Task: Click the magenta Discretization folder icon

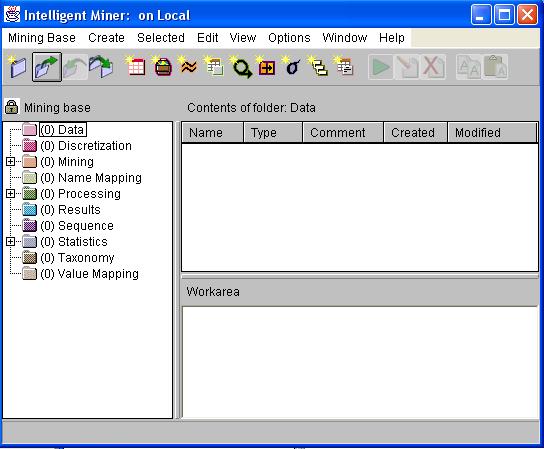Action: point(29,146)
